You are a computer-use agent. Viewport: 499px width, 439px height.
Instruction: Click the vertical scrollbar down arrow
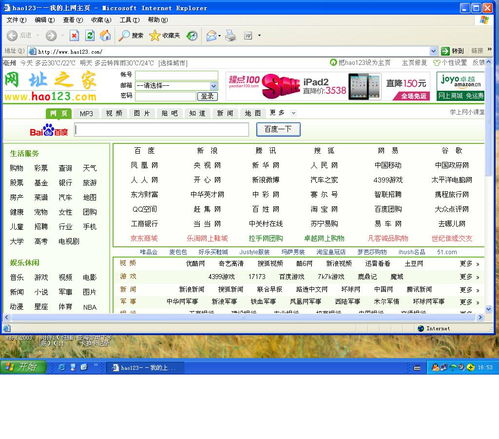(x=488, y=309)
